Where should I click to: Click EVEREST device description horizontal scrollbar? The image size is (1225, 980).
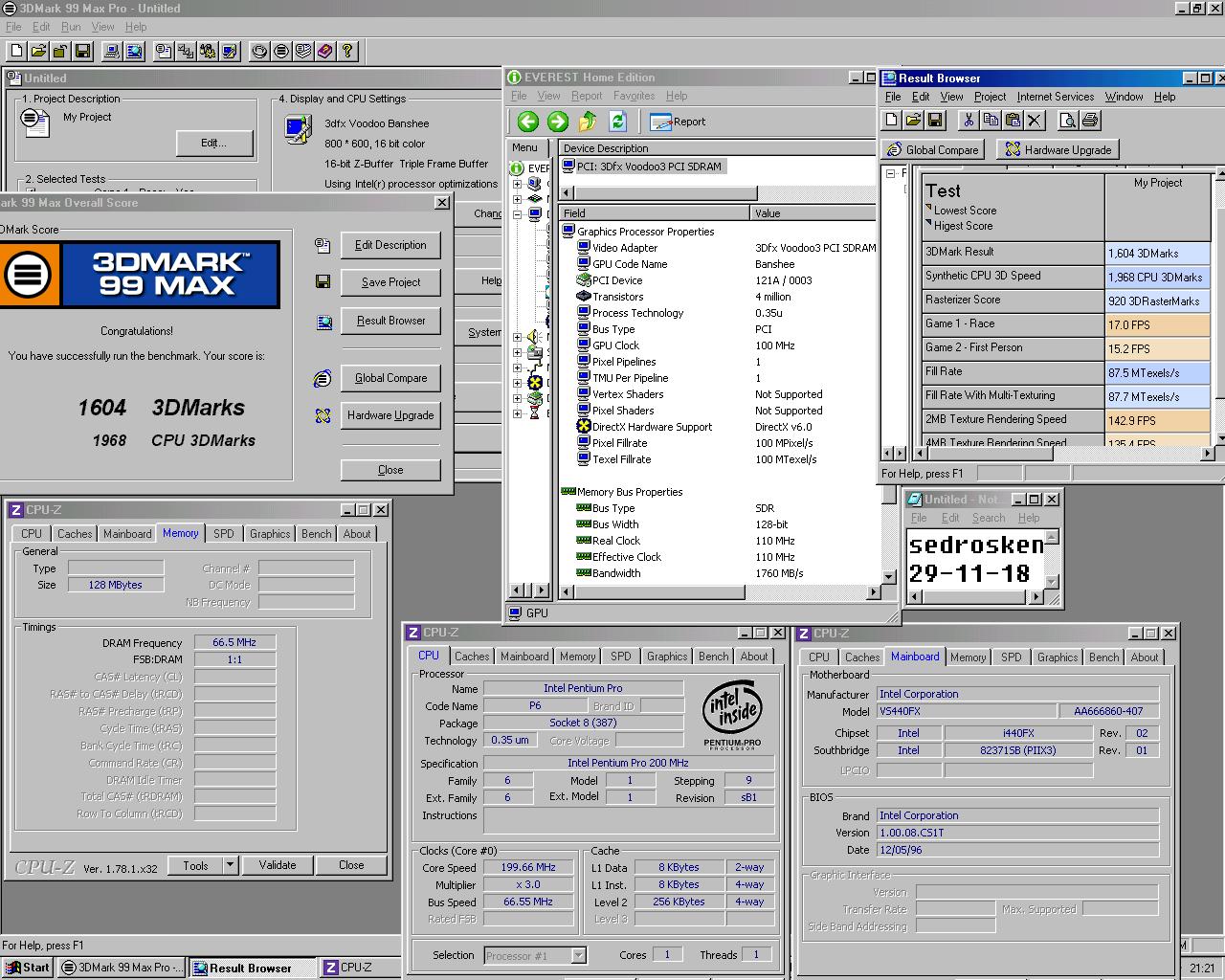(x=718, y=192)
